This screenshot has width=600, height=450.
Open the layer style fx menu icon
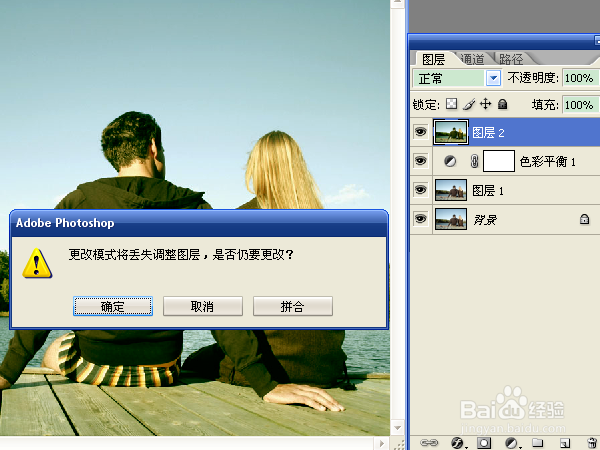(x=457, y=443)
